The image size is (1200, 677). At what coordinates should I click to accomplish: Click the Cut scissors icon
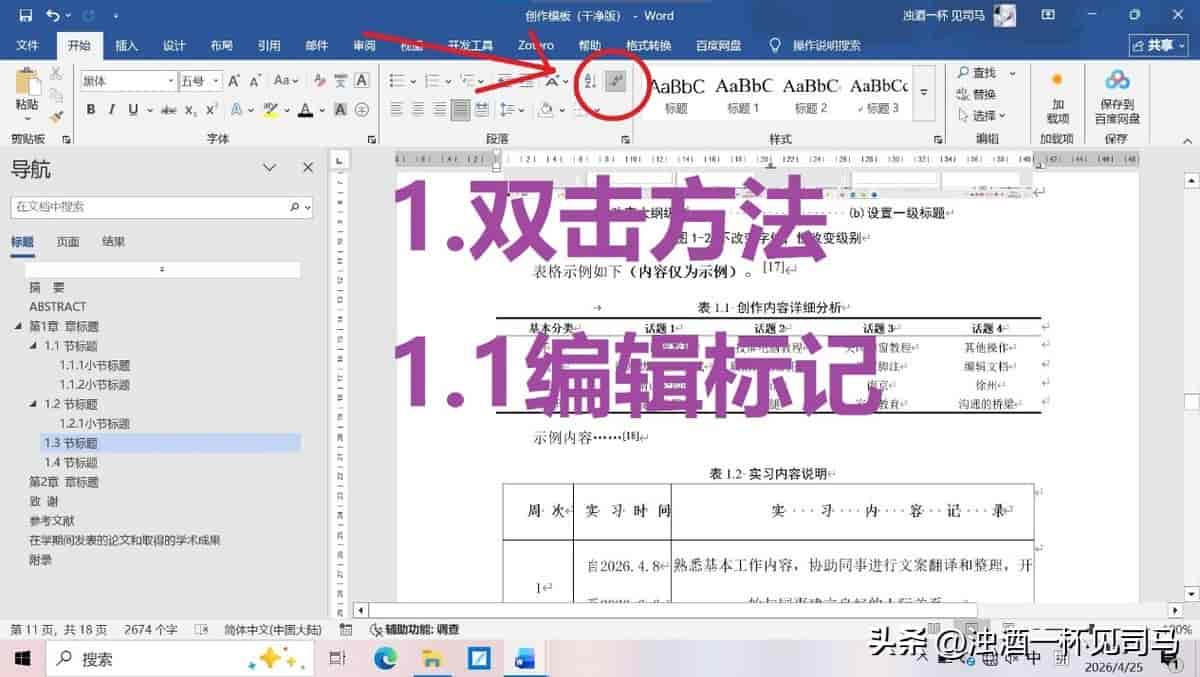coord(56,73)
